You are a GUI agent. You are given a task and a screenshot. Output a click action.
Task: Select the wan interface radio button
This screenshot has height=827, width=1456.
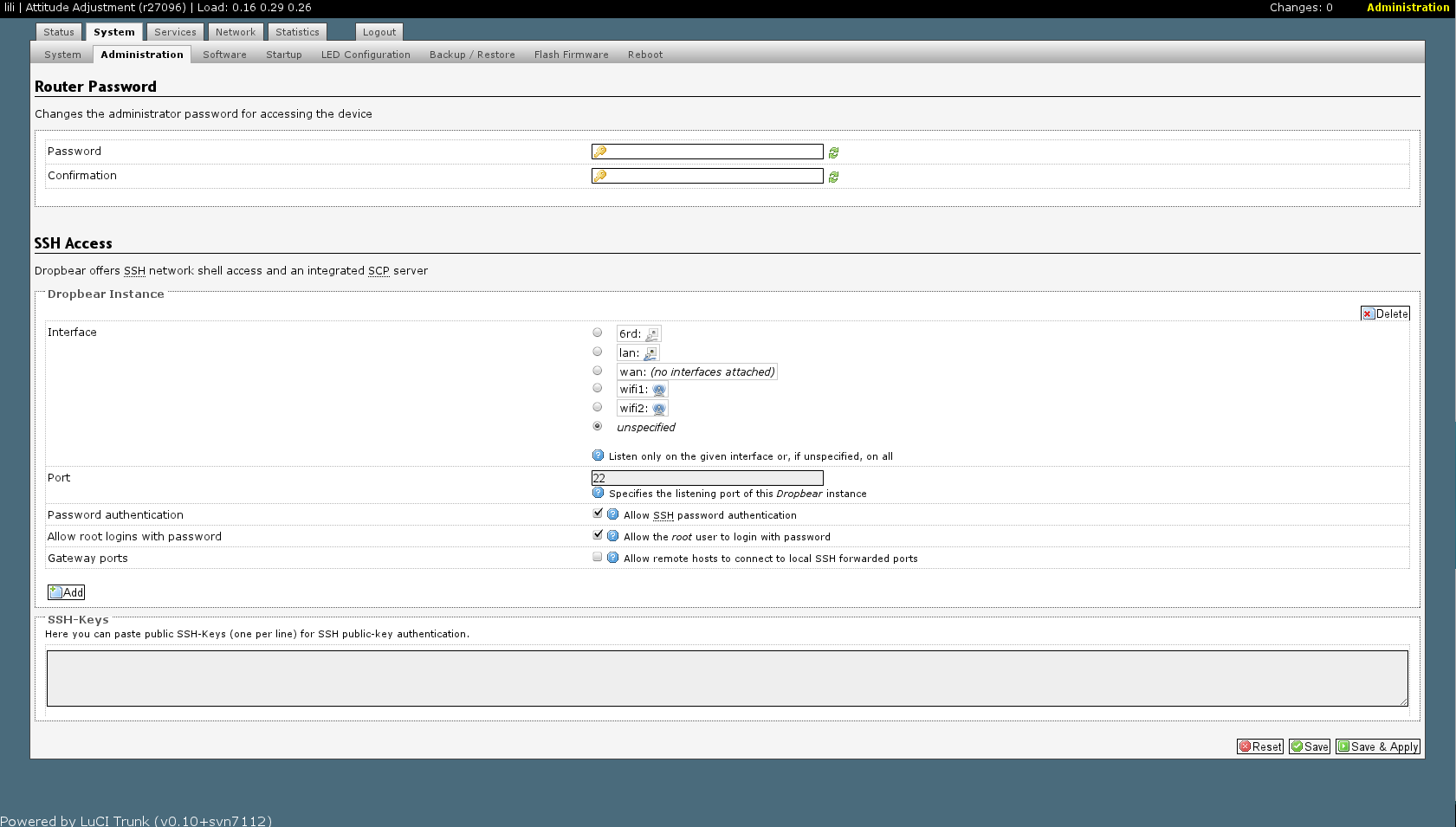coord(598,371)
